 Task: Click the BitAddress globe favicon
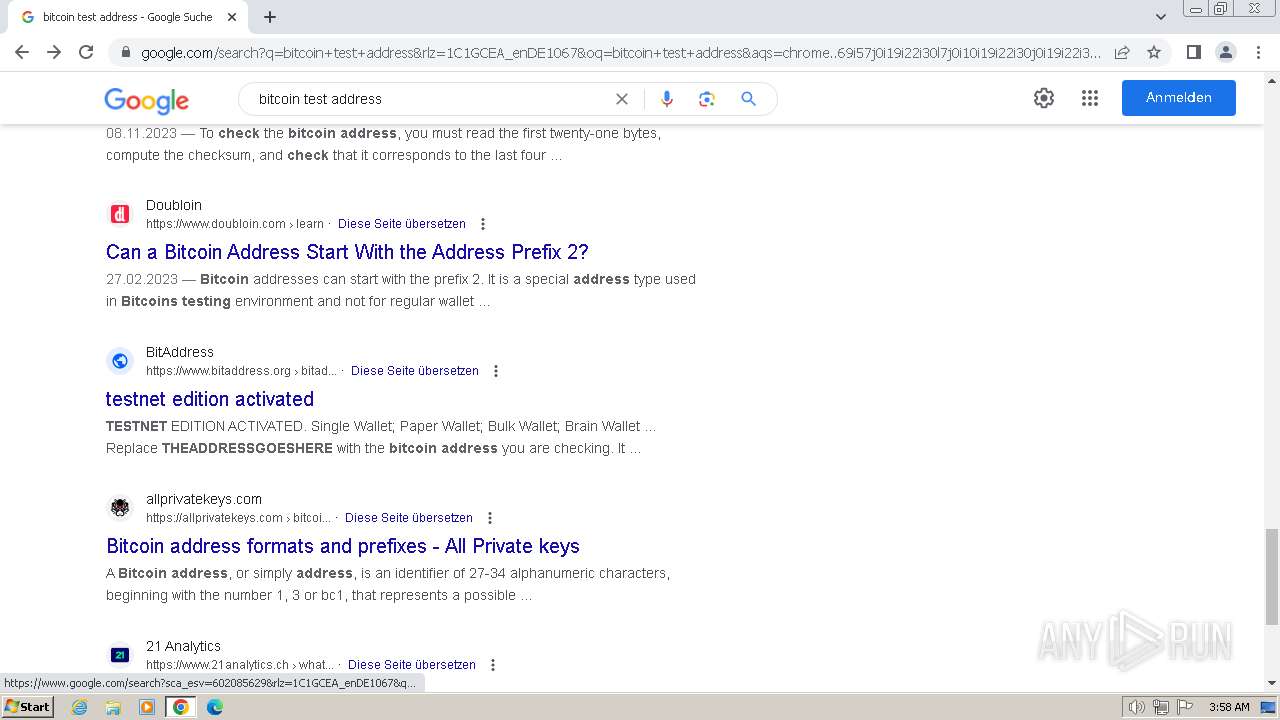coord(120,361)
